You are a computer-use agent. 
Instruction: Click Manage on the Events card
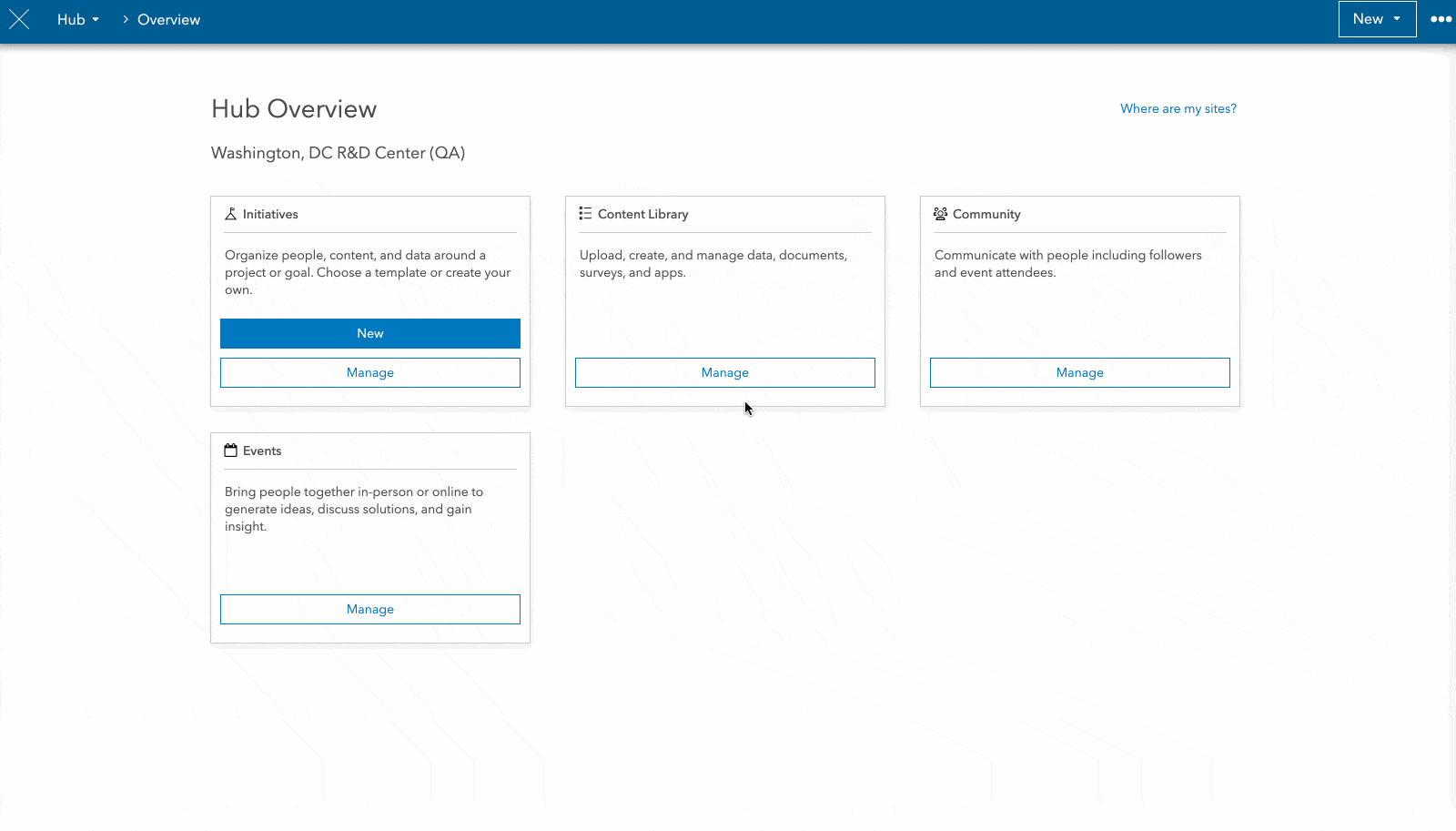click(369, 609)
